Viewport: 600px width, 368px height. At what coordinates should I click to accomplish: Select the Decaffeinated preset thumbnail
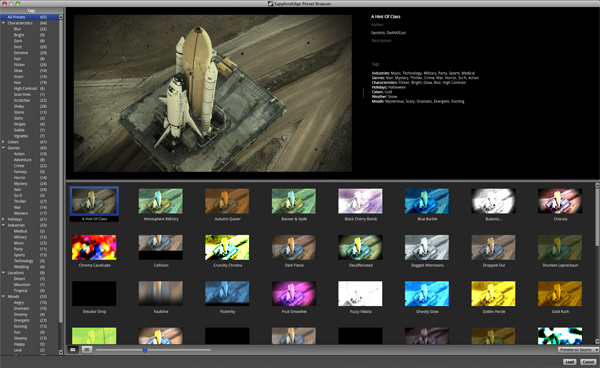(x=360, y=248)
